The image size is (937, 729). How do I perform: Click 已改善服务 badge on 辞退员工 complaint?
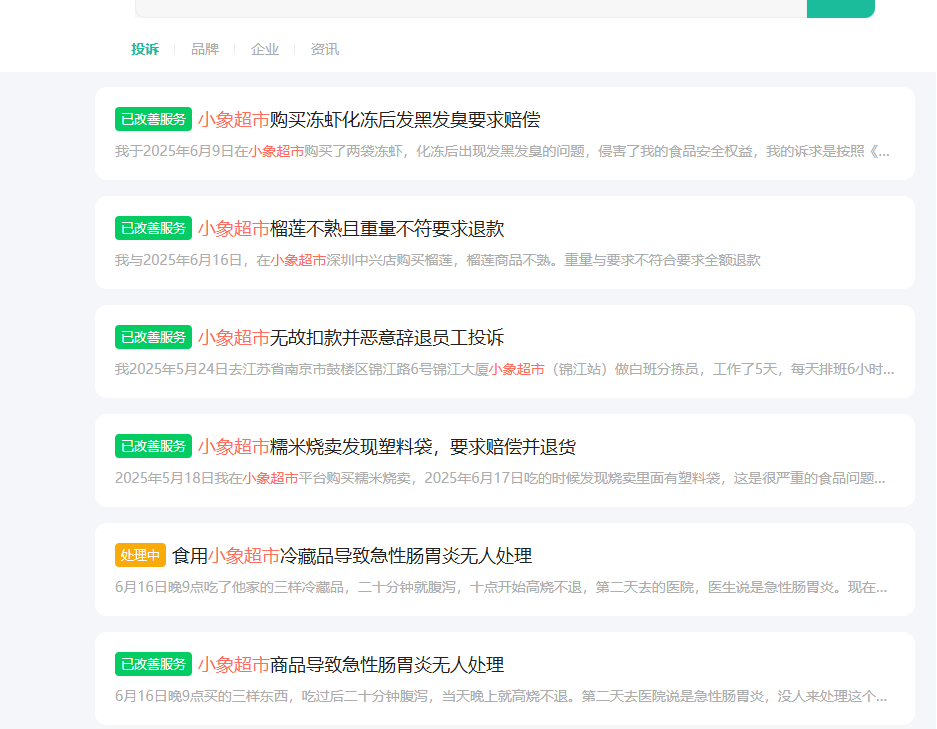pos(153,337)
